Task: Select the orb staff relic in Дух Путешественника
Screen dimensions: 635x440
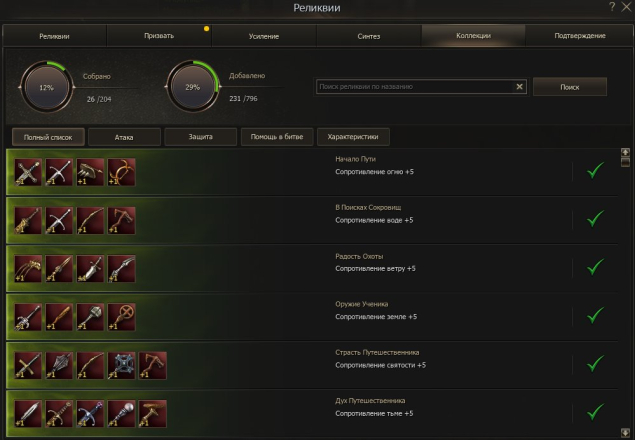Action: 121,414
